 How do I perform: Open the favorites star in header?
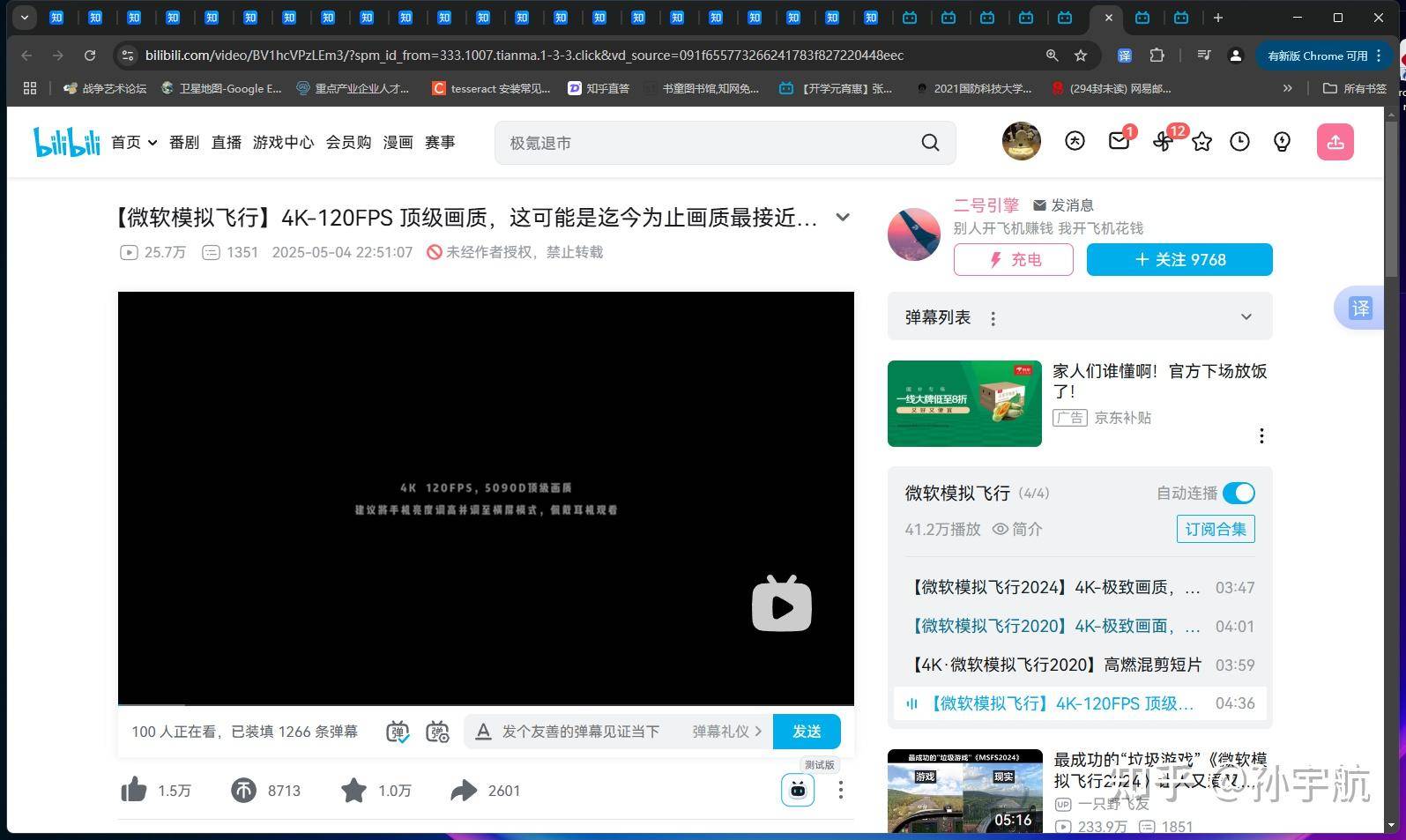[1201, 142]
